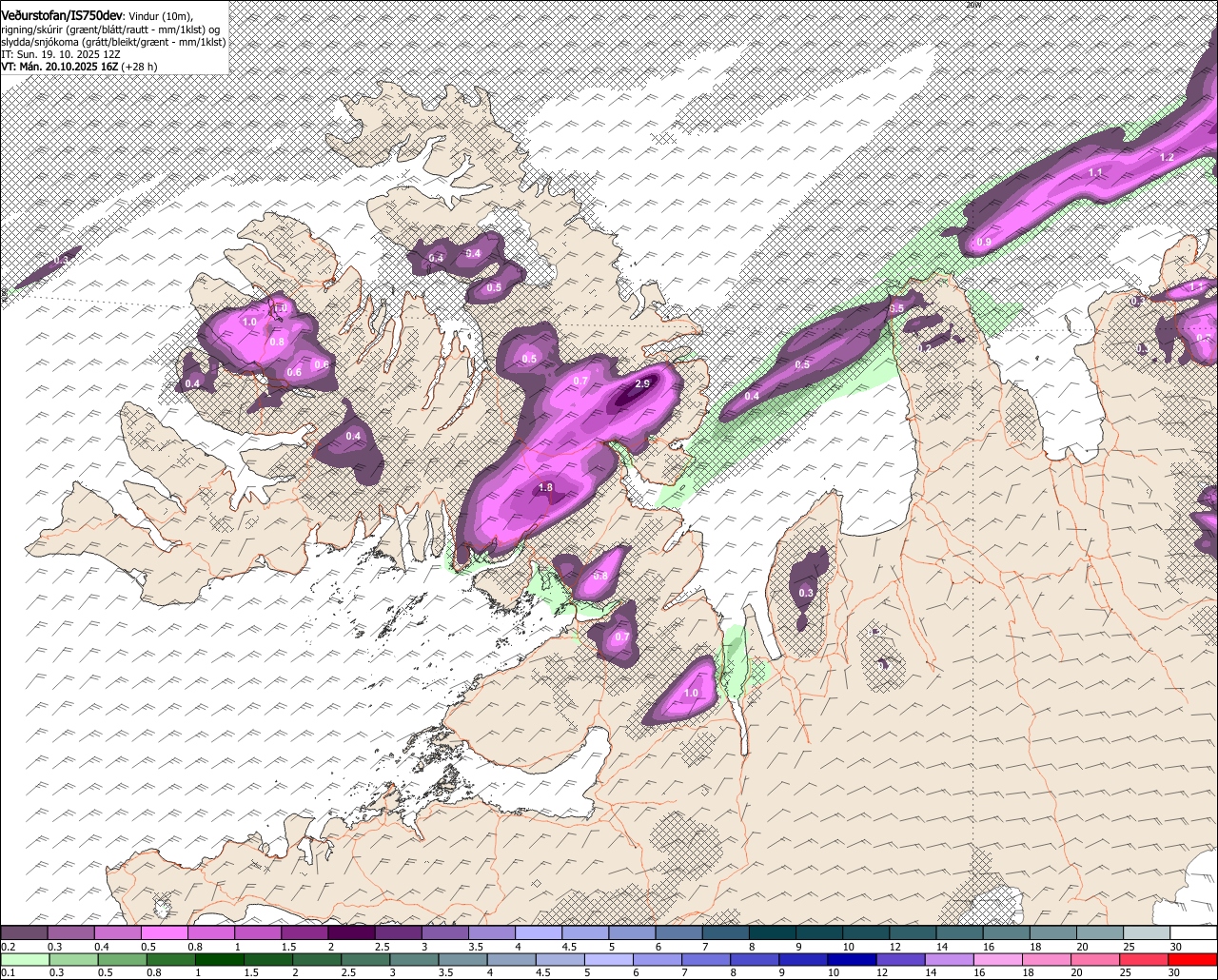Pick the gray-green swatch labeled 3 in green legend

coord(412,959)
